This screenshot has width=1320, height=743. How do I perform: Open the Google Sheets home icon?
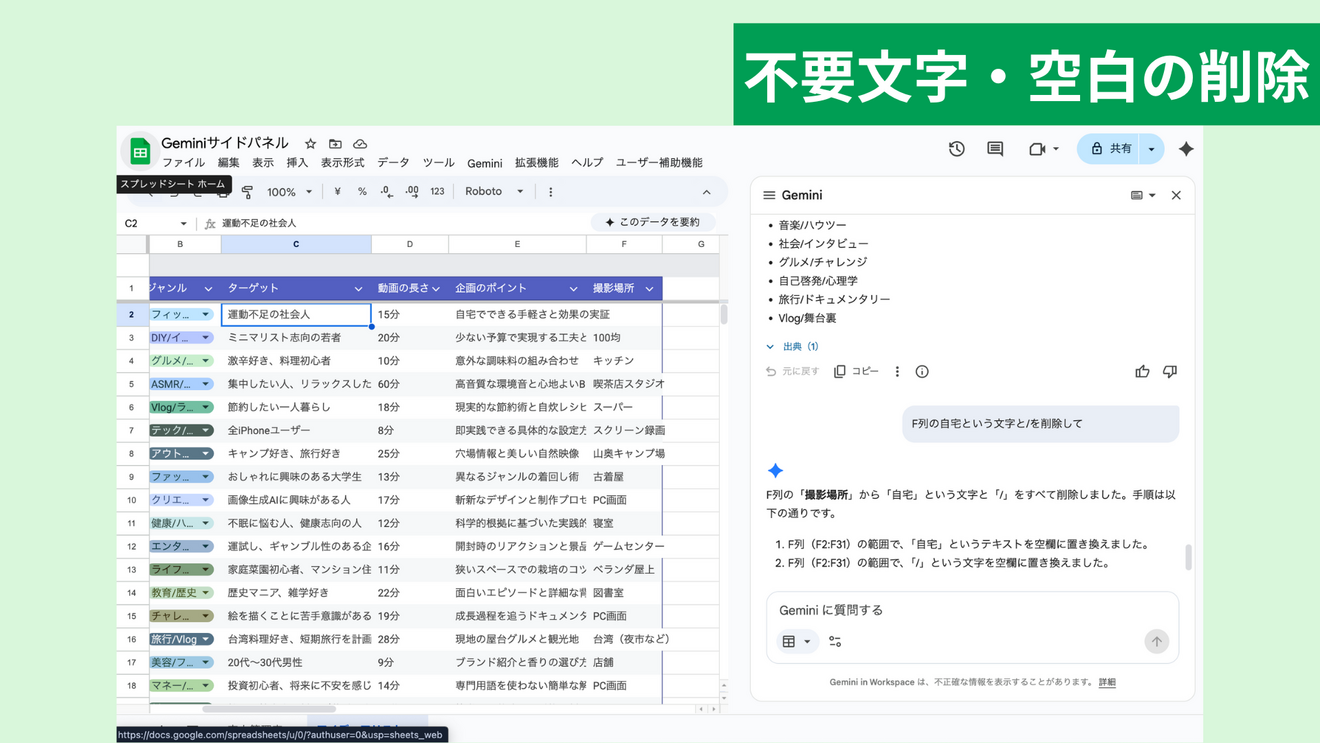[140, 152]
